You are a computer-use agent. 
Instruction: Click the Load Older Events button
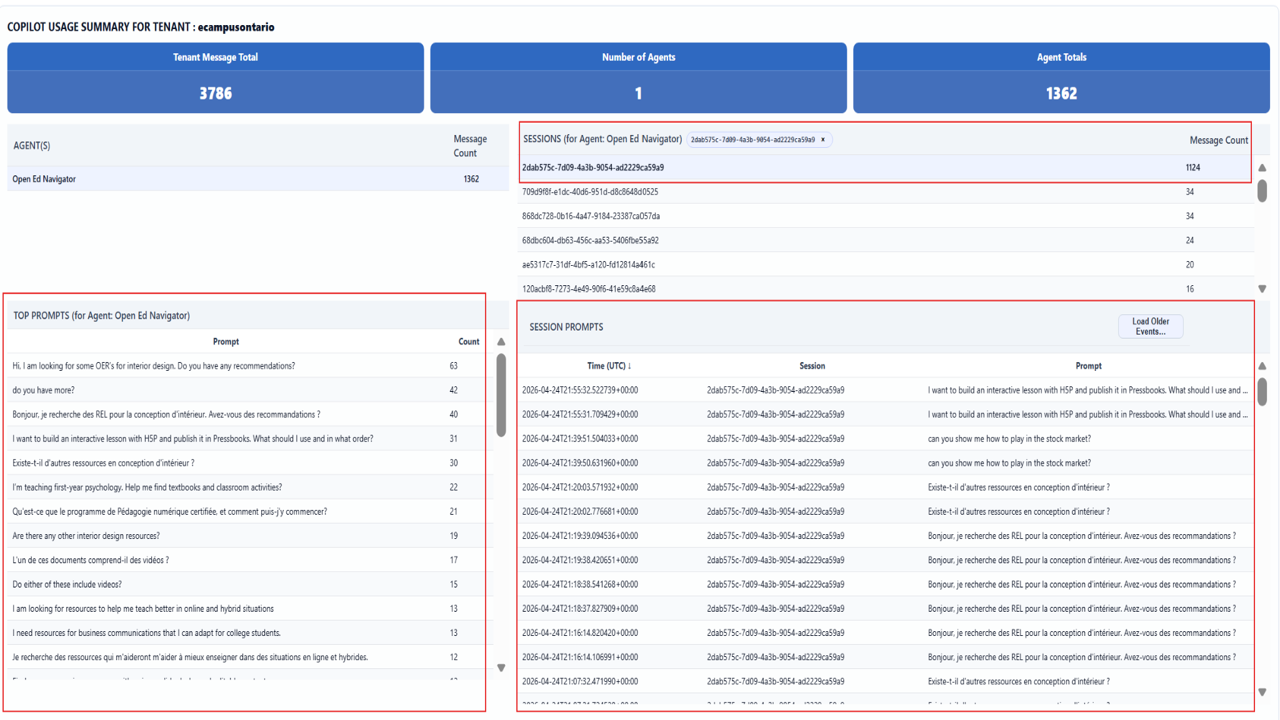[x=1150, y=327]
